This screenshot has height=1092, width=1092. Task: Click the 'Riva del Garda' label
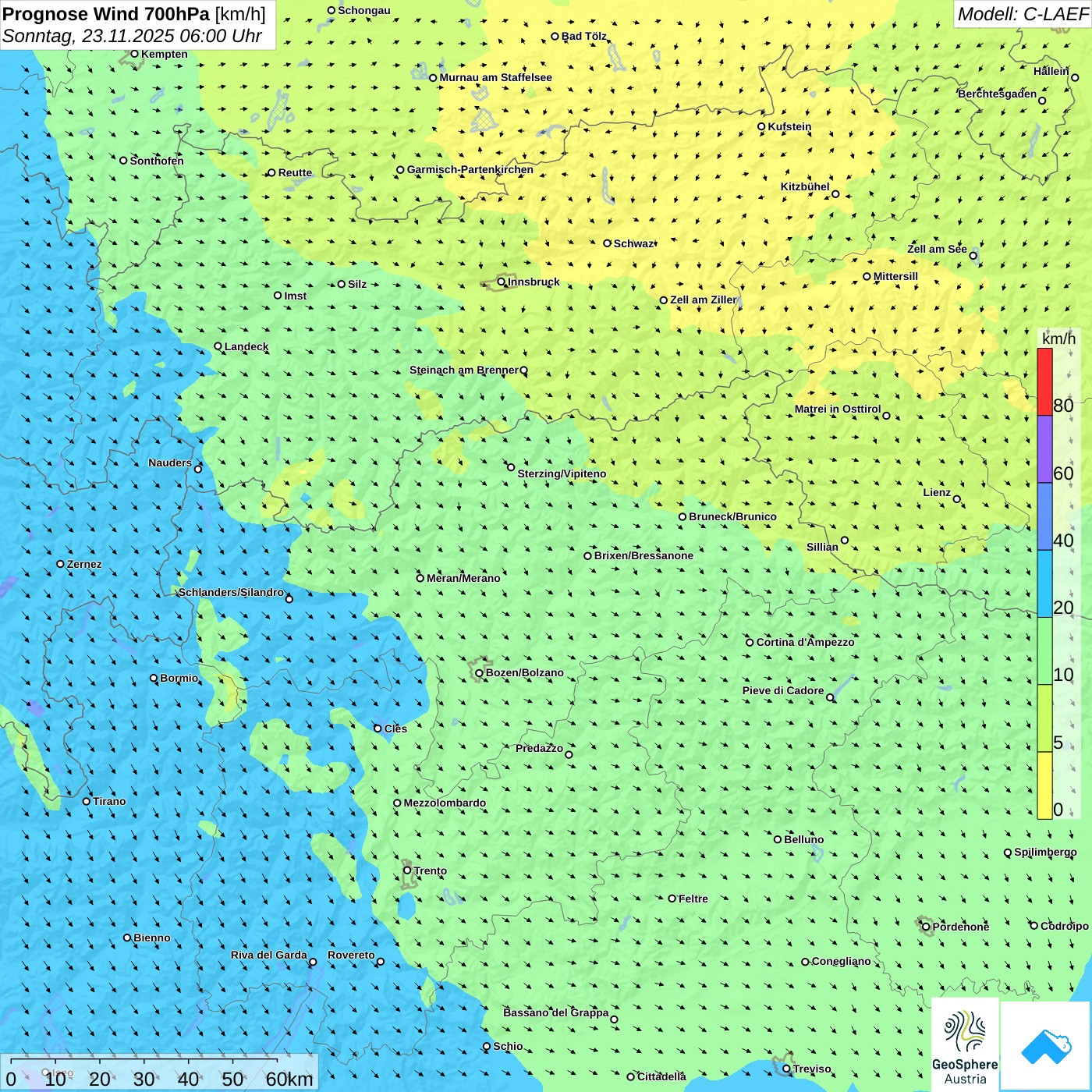[269, 955]
